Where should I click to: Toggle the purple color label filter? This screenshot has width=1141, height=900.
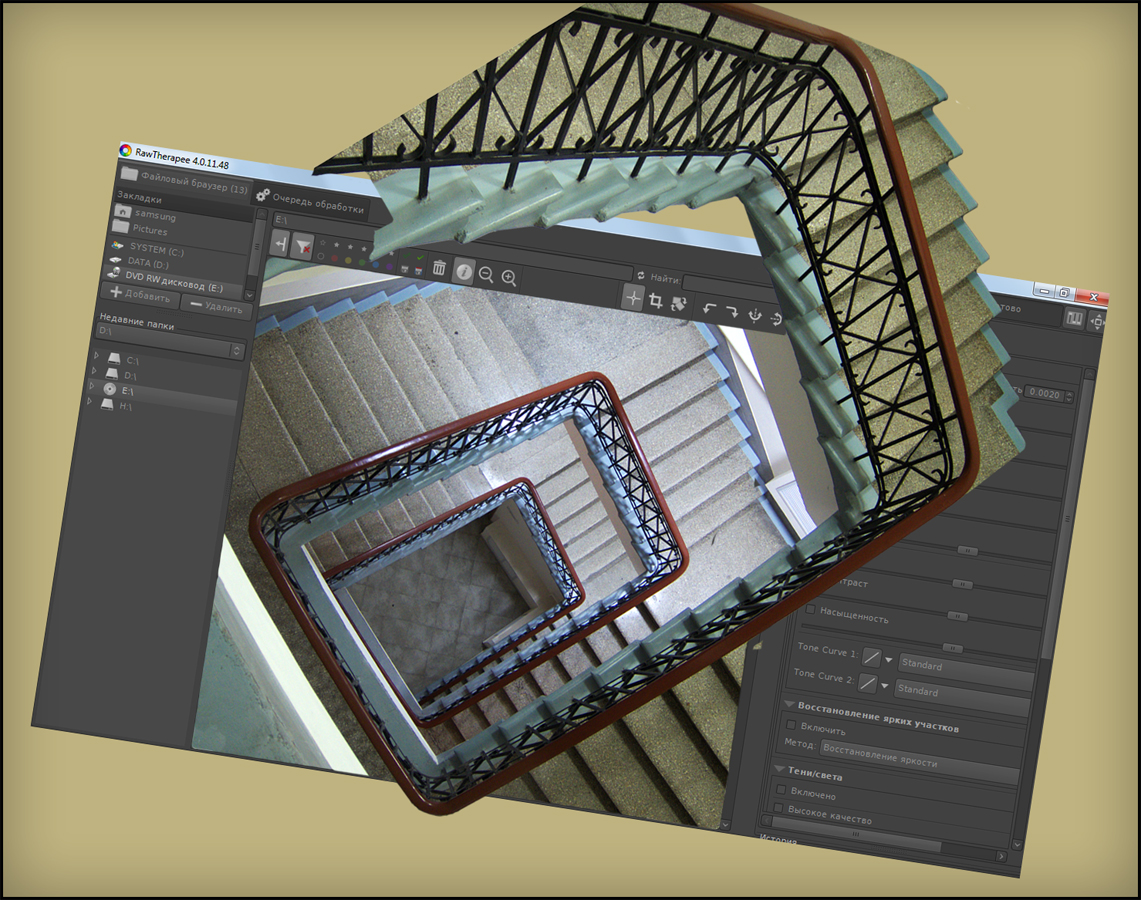[x=389, y=266]
